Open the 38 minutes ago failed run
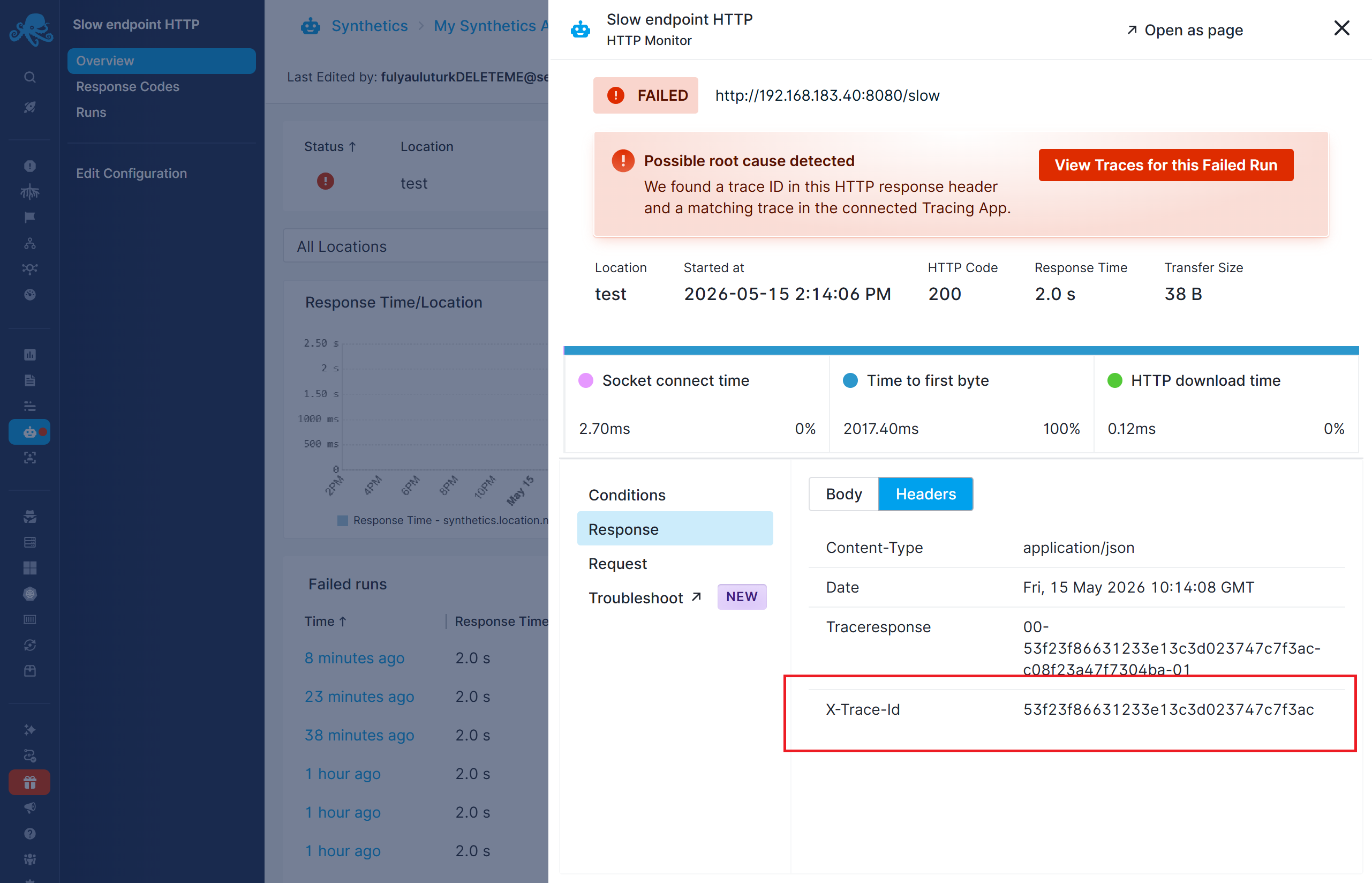This screenshot has height=883, width=1372. point(359,735)
